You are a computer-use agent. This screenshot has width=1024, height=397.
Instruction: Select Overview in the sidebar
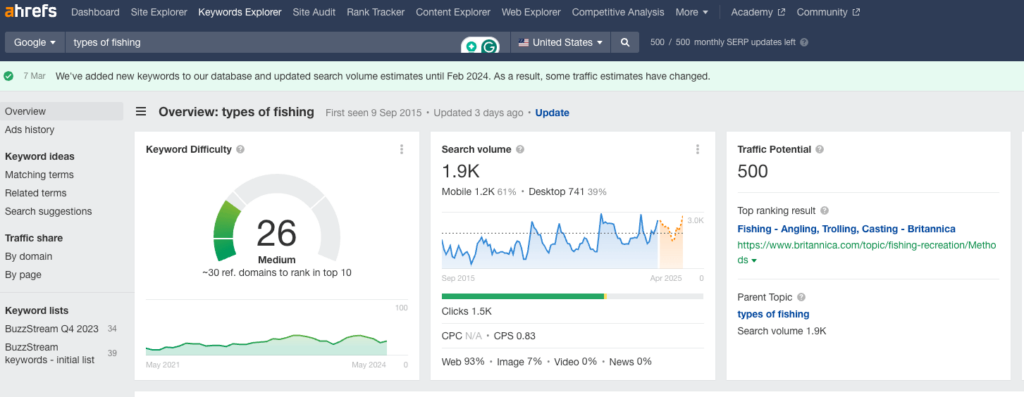tap(61, 112)
